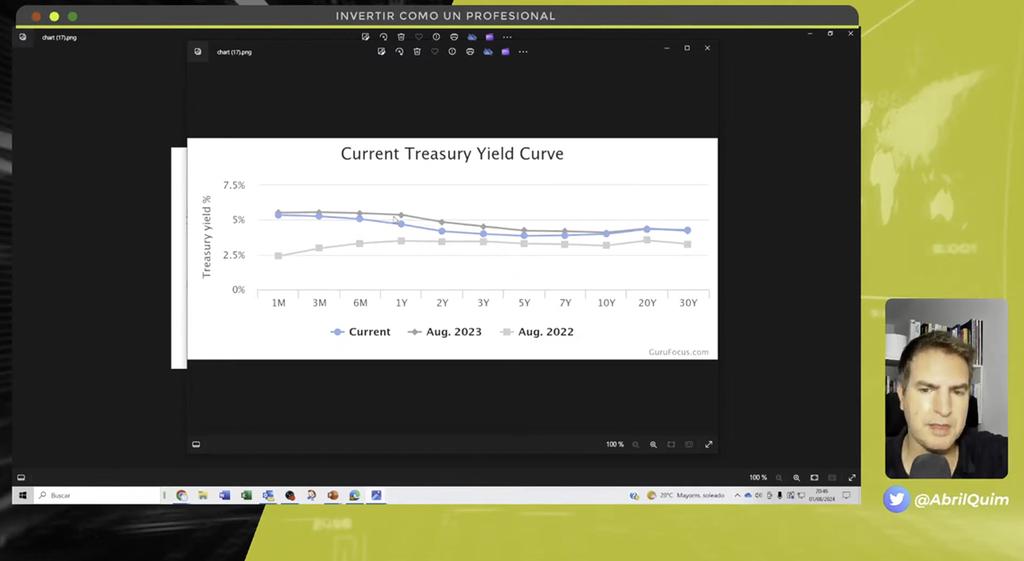Open Excel from the taskbar
Viewport: 1024px width, 561px height.
click(246, 495)
